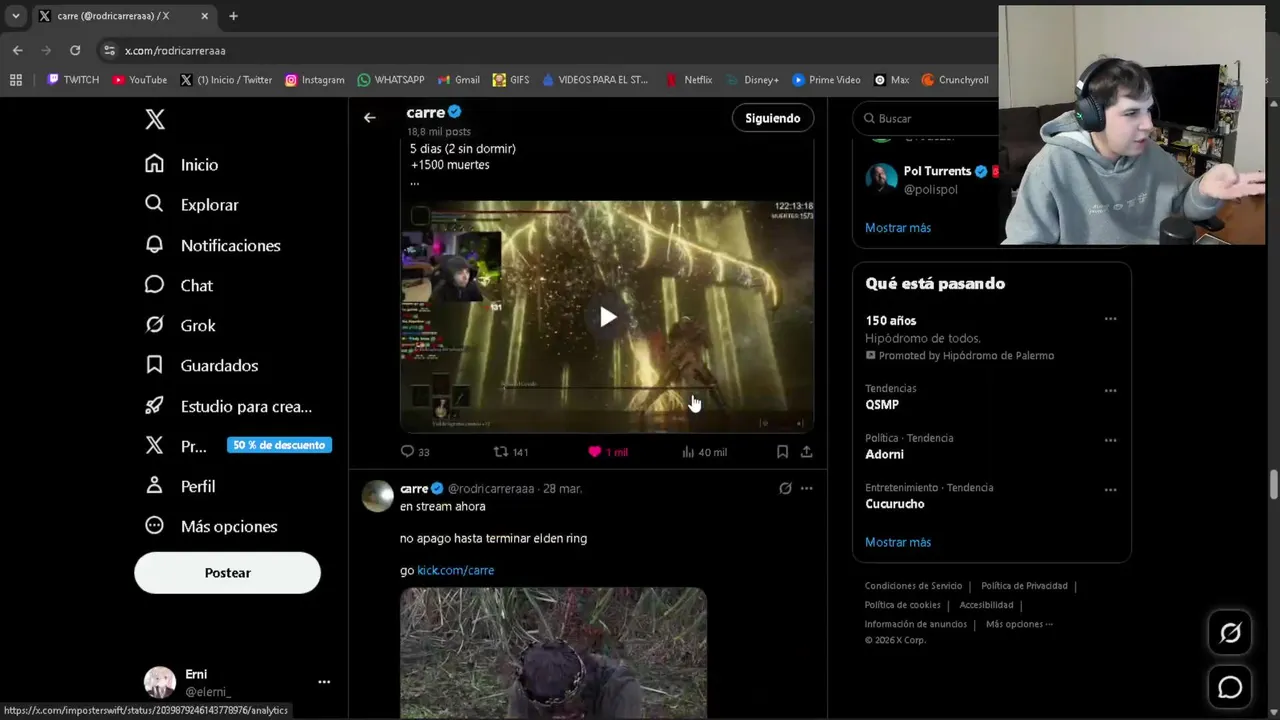Open Chat in the sidebar

click(x=179, y=285)
